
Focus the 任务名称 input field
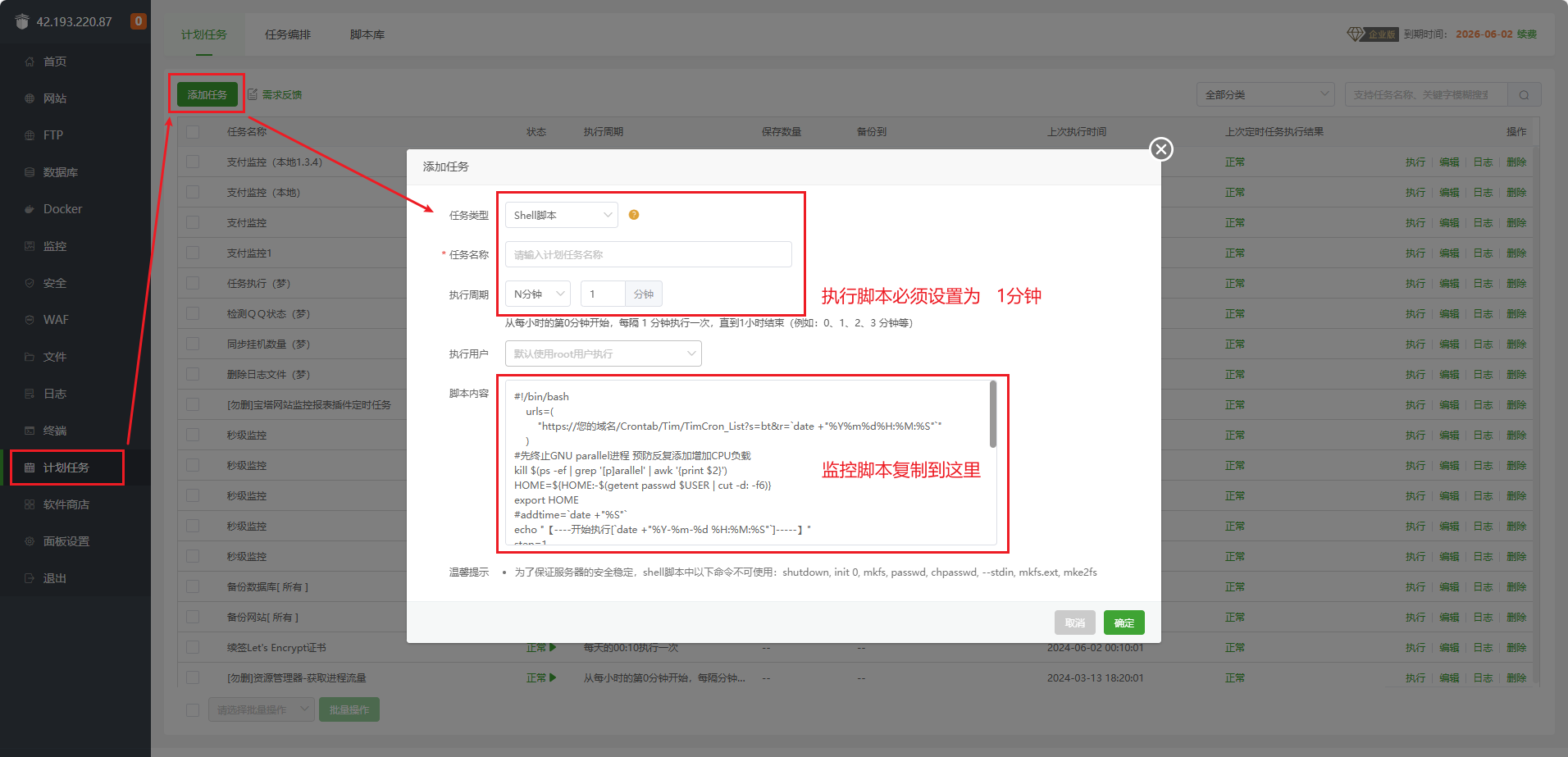pyautogui.click(x=649, y=254)
